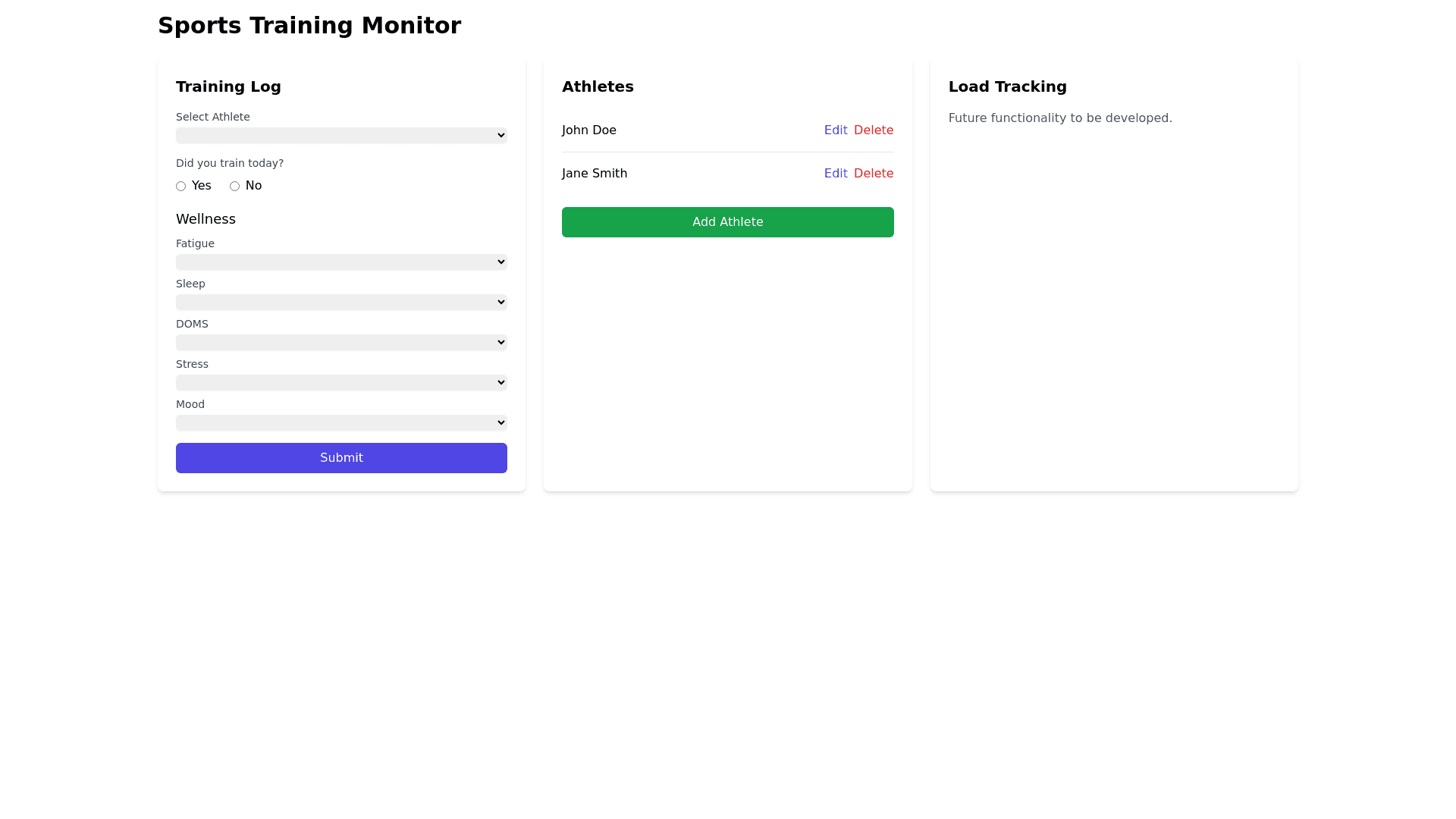This screenshot has width=1456, height=819.
Task: Submit the training log form
Action: pos(341,458)
